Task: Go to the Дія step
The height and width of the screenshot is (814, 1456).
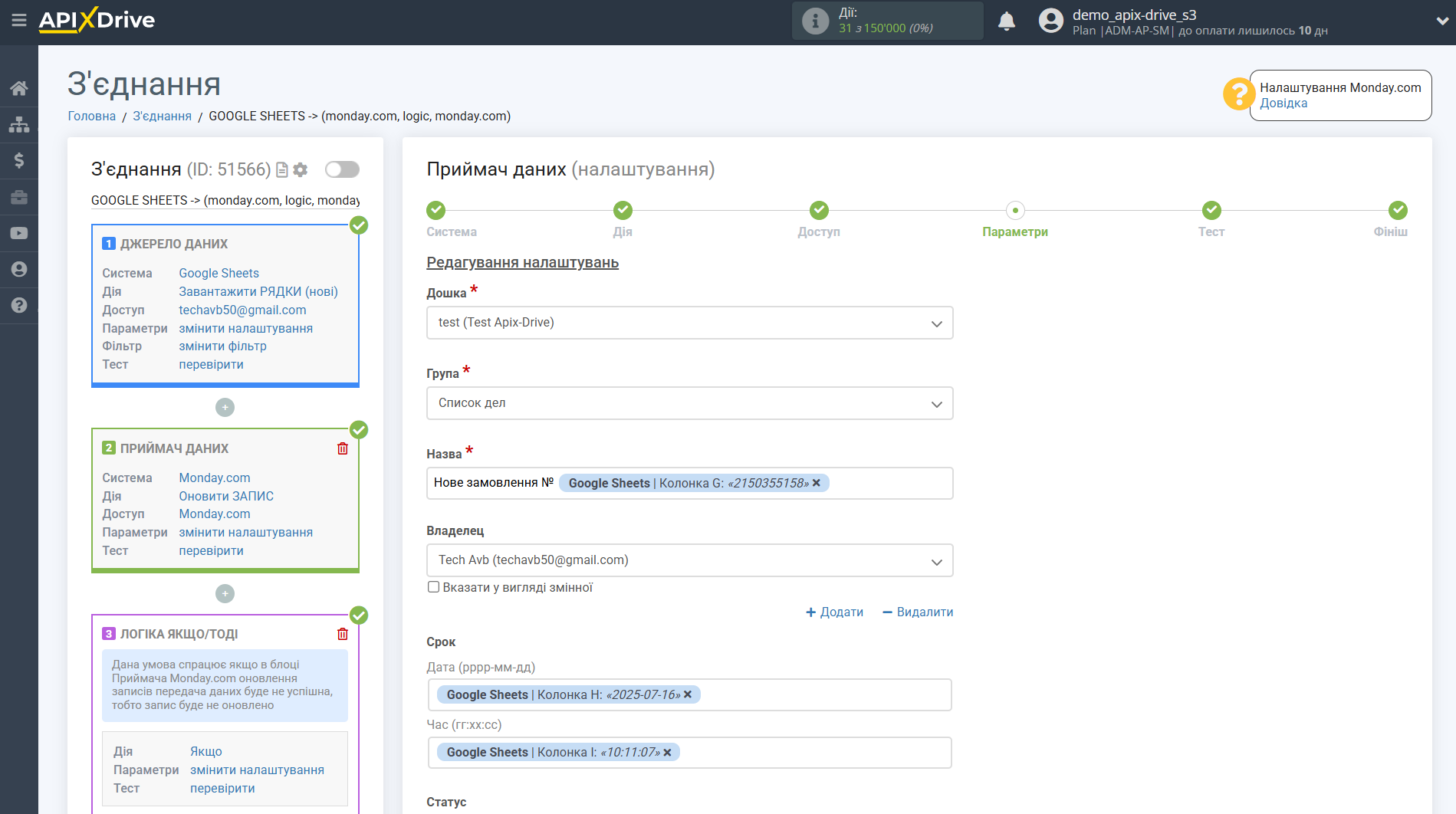Action: (x=623, y=210)
